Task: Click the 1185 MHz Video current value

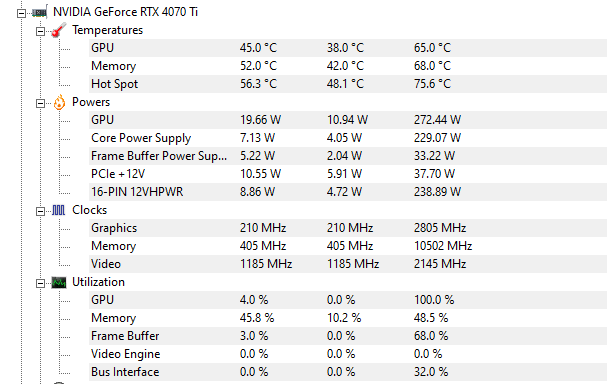Action: [266, 264]
